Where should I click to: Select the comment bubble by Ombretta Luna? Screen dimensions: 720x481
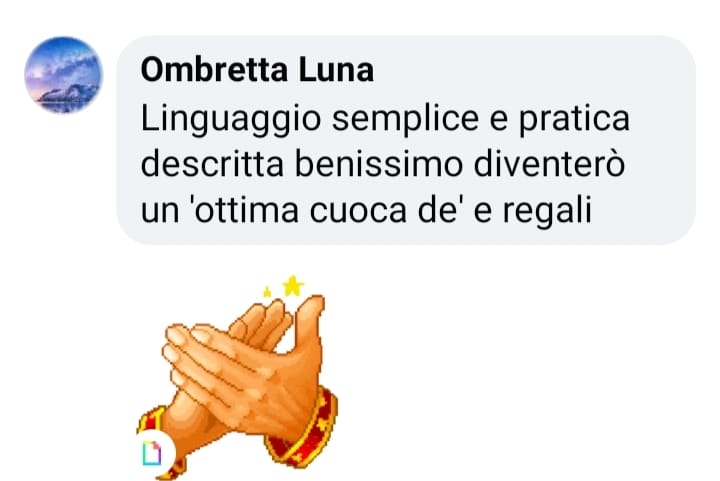(x=406, y=140)
